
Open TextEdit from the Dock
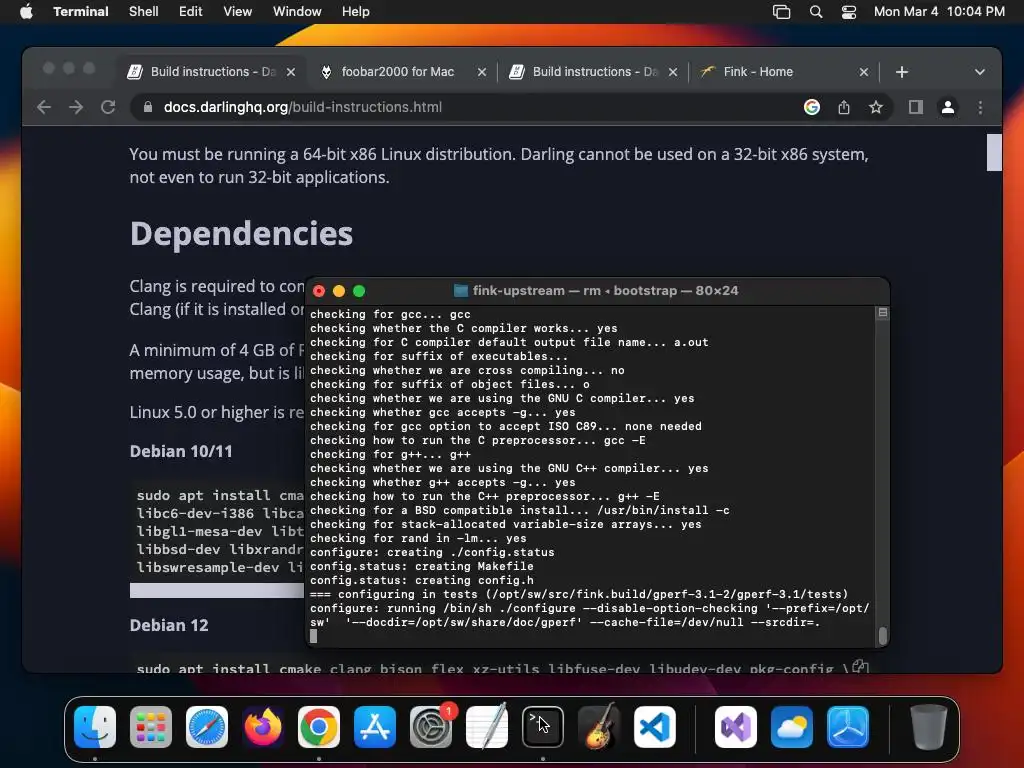point(487,727)
